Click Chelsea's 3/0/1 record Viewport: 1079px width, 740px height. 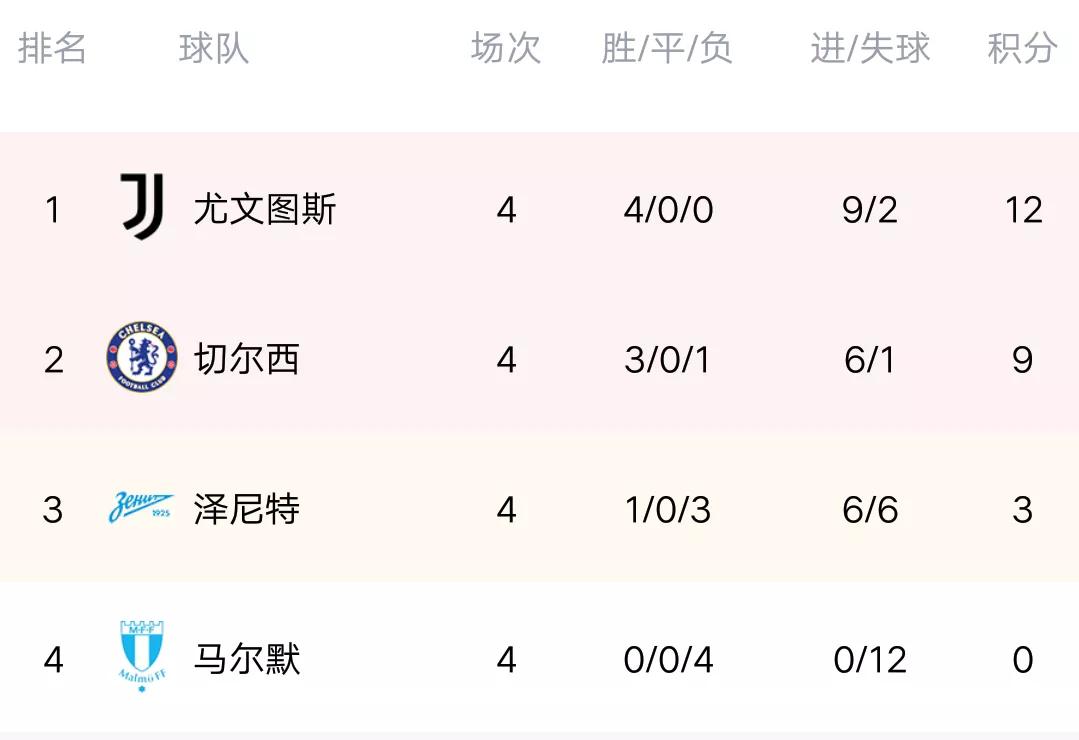667,360
